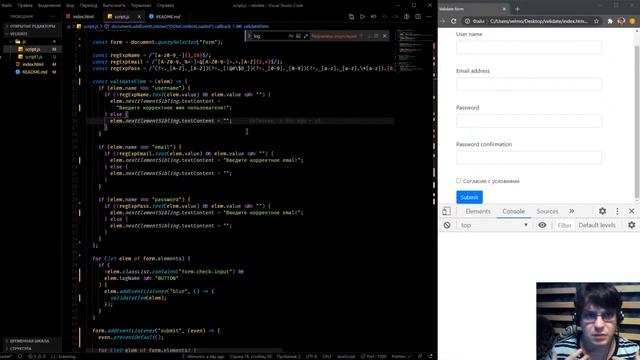
Task: Toggle regular expression in find widget
Action: 306,36
